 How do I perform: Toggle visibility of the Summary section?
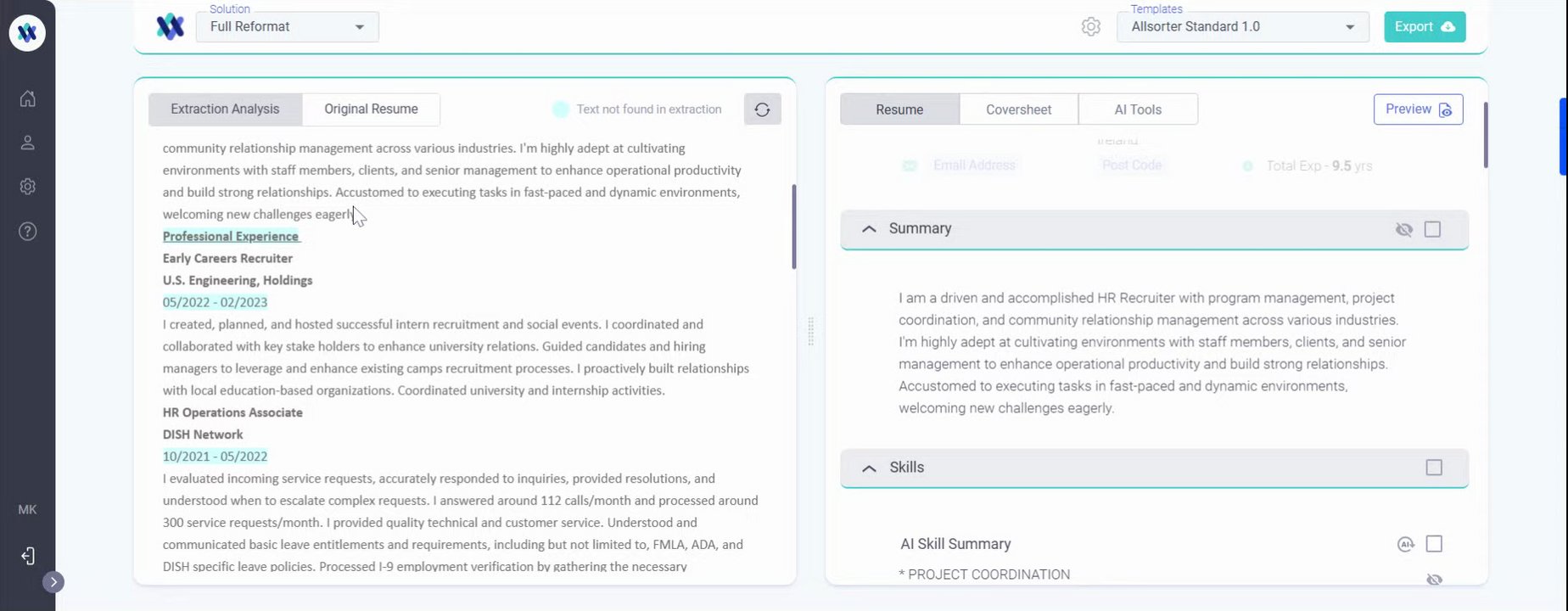[x=1404, y=229]
